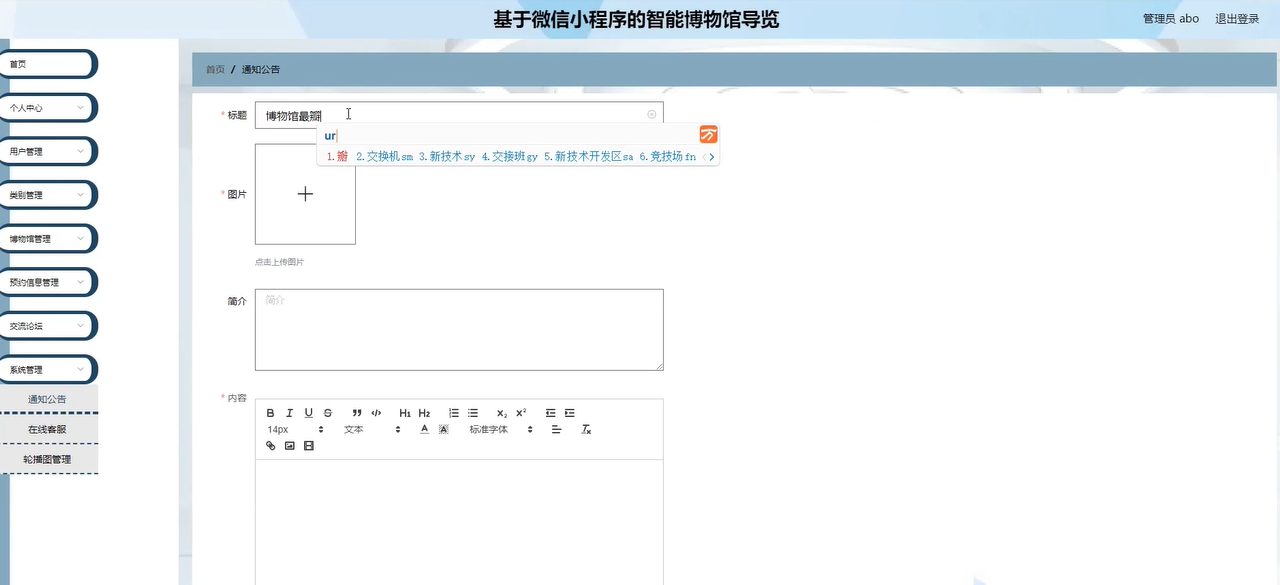Apply subscript formatting

coord(502,413)
